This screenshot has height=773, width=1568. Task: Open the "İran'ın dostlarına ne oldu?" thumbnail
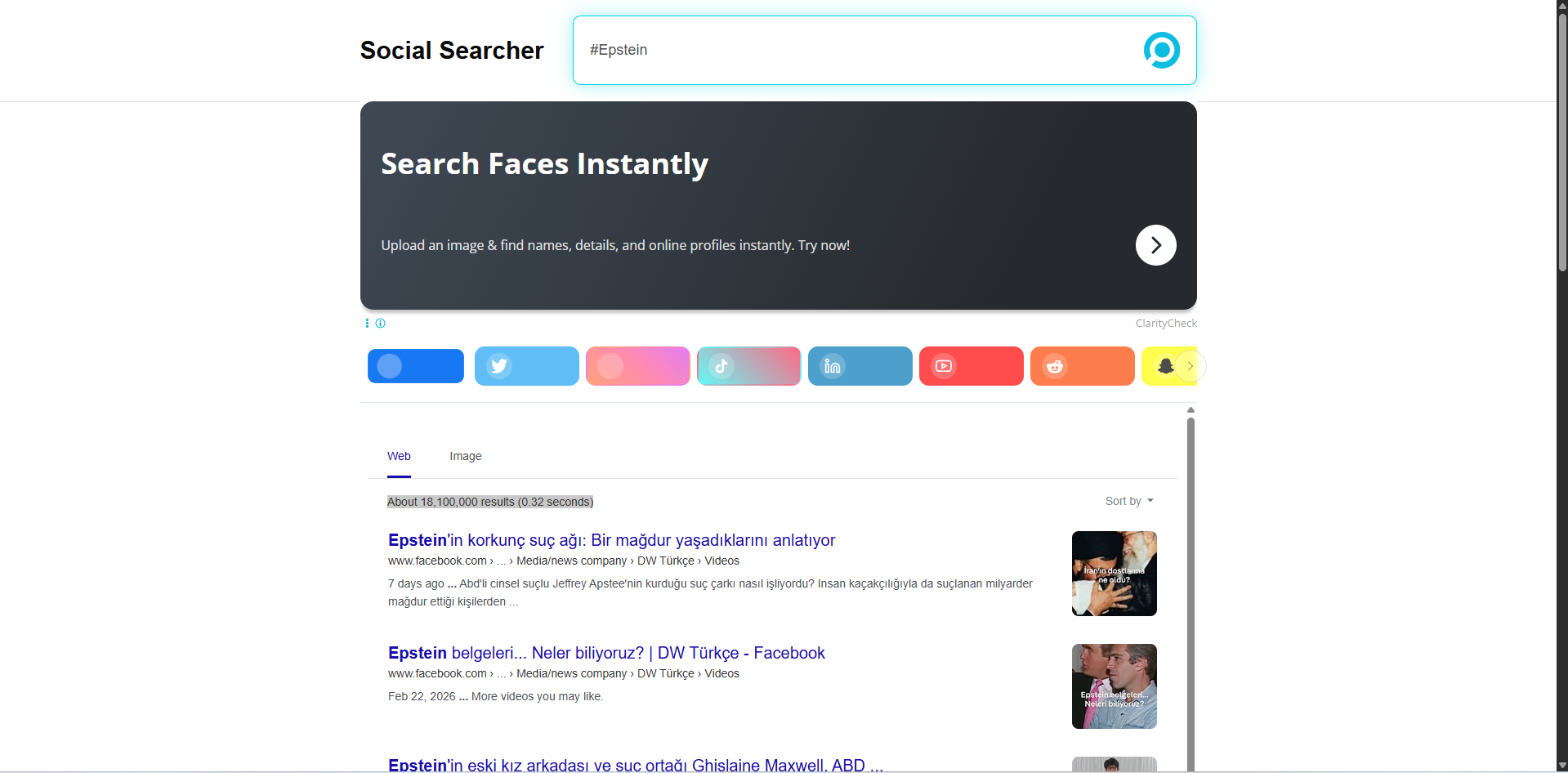tap(1115, 574)
